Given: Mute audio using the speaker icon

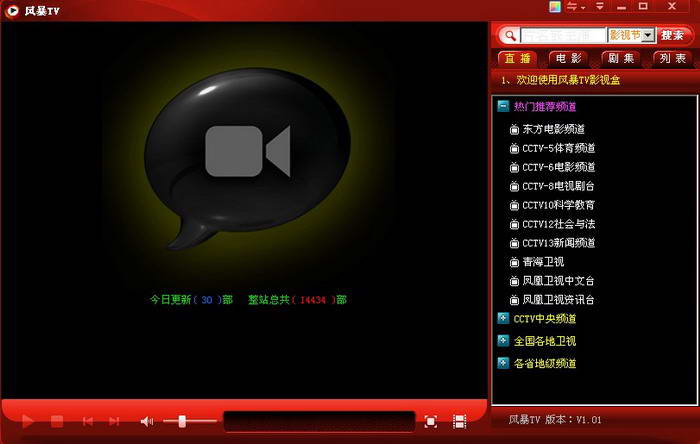Looking at the screenshot, I should (x=147, y=422).
